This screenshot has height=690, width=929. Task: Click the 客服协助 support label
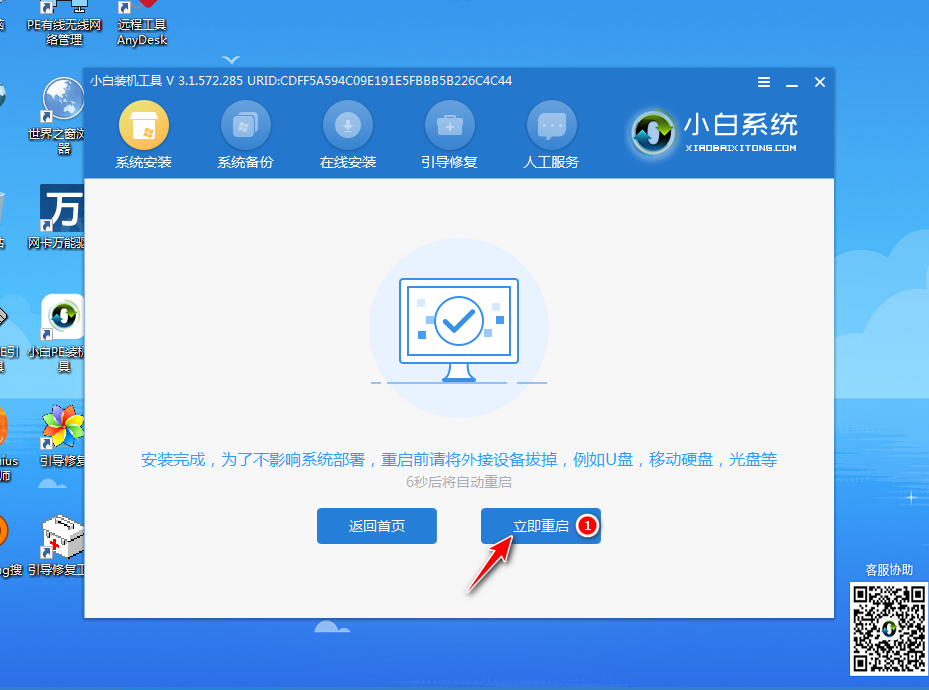(x=888, y=567)
